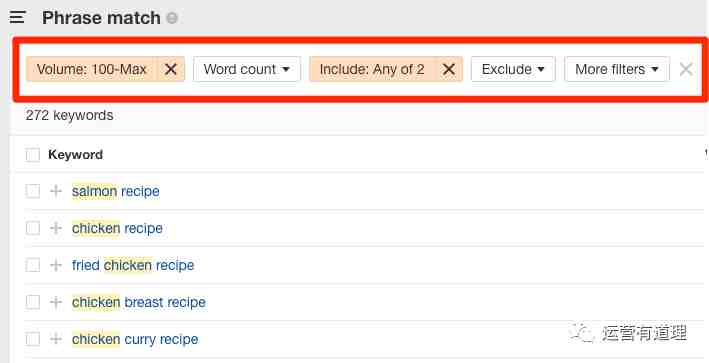Clear all filters with the gray X
This screenshot has width=709, height=363.
[686, 69]
